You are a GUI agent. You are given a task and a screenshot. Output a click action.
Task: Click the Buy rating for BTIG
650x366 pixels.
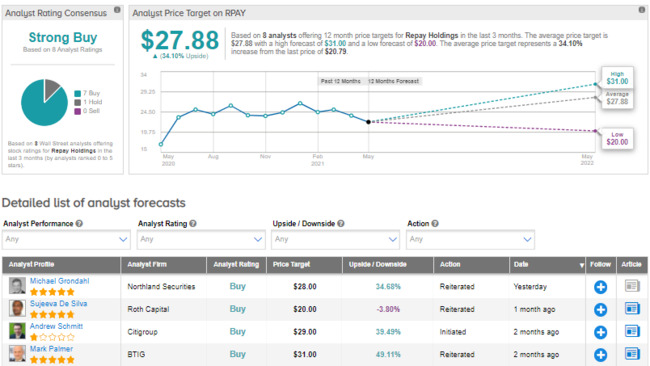click(238, 354)
